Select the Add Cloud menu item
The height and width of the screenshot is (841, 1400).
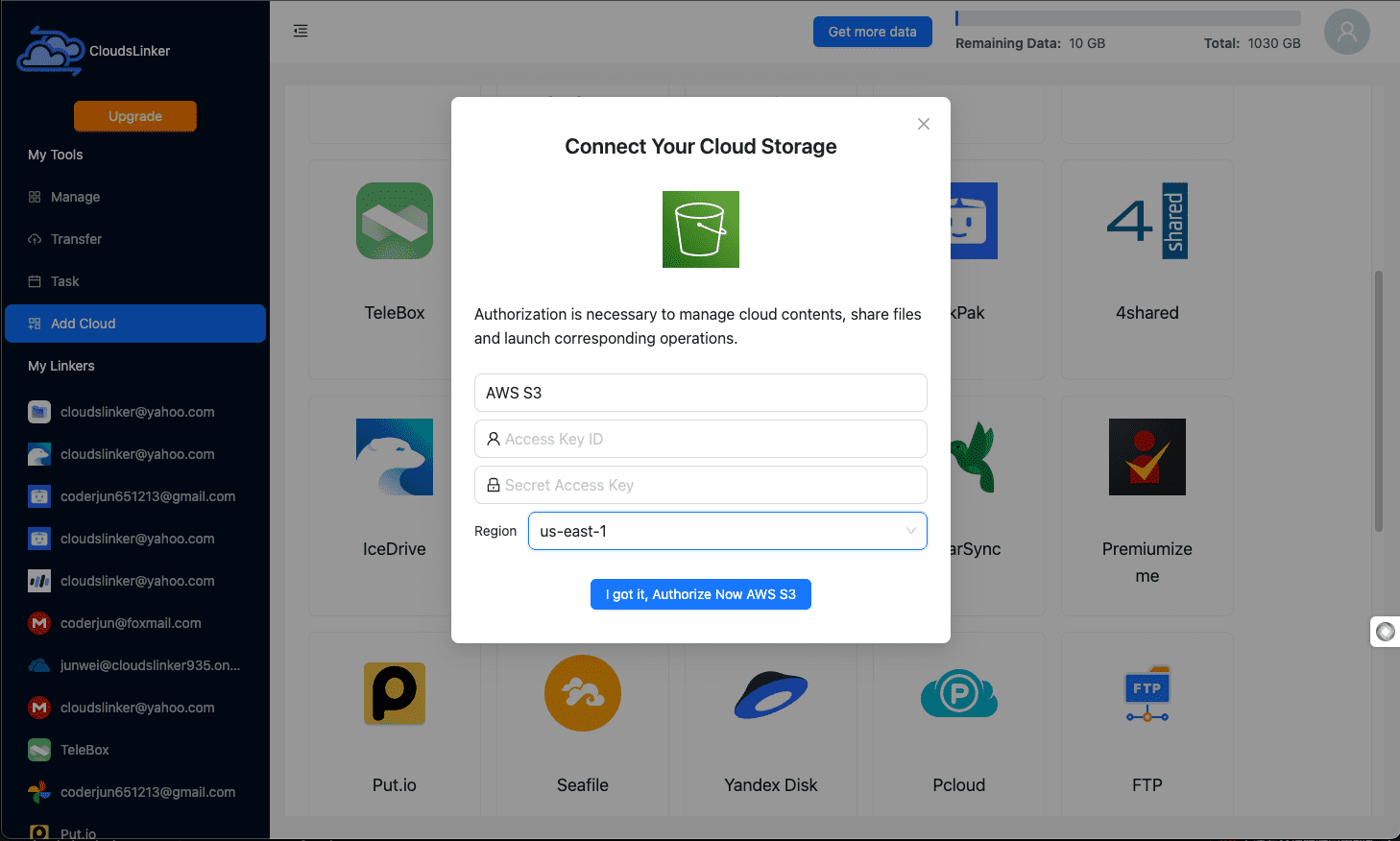click(x=135, y=324)
